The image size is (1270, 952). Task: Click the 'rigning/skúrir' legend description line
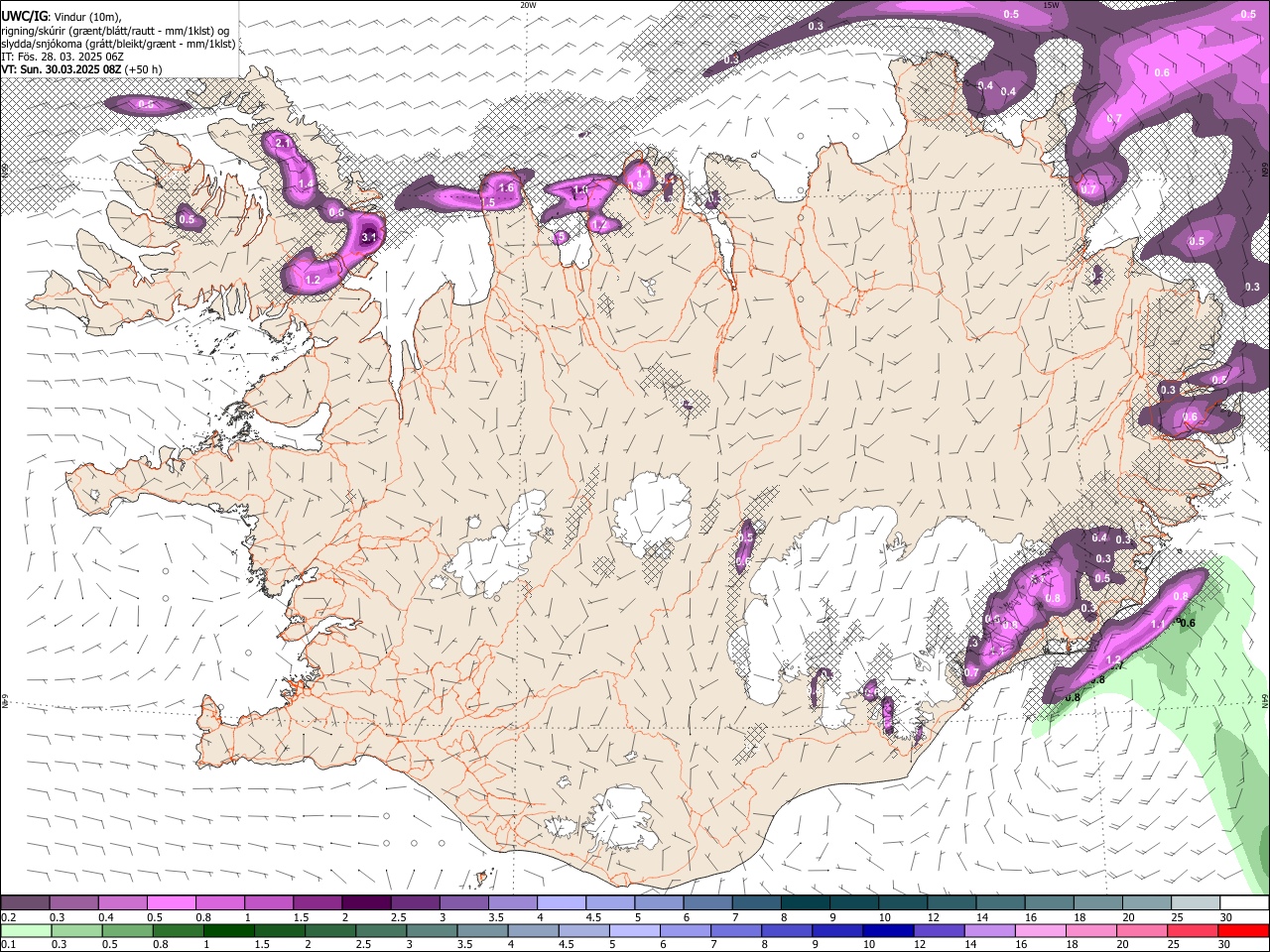coord(117,30)
